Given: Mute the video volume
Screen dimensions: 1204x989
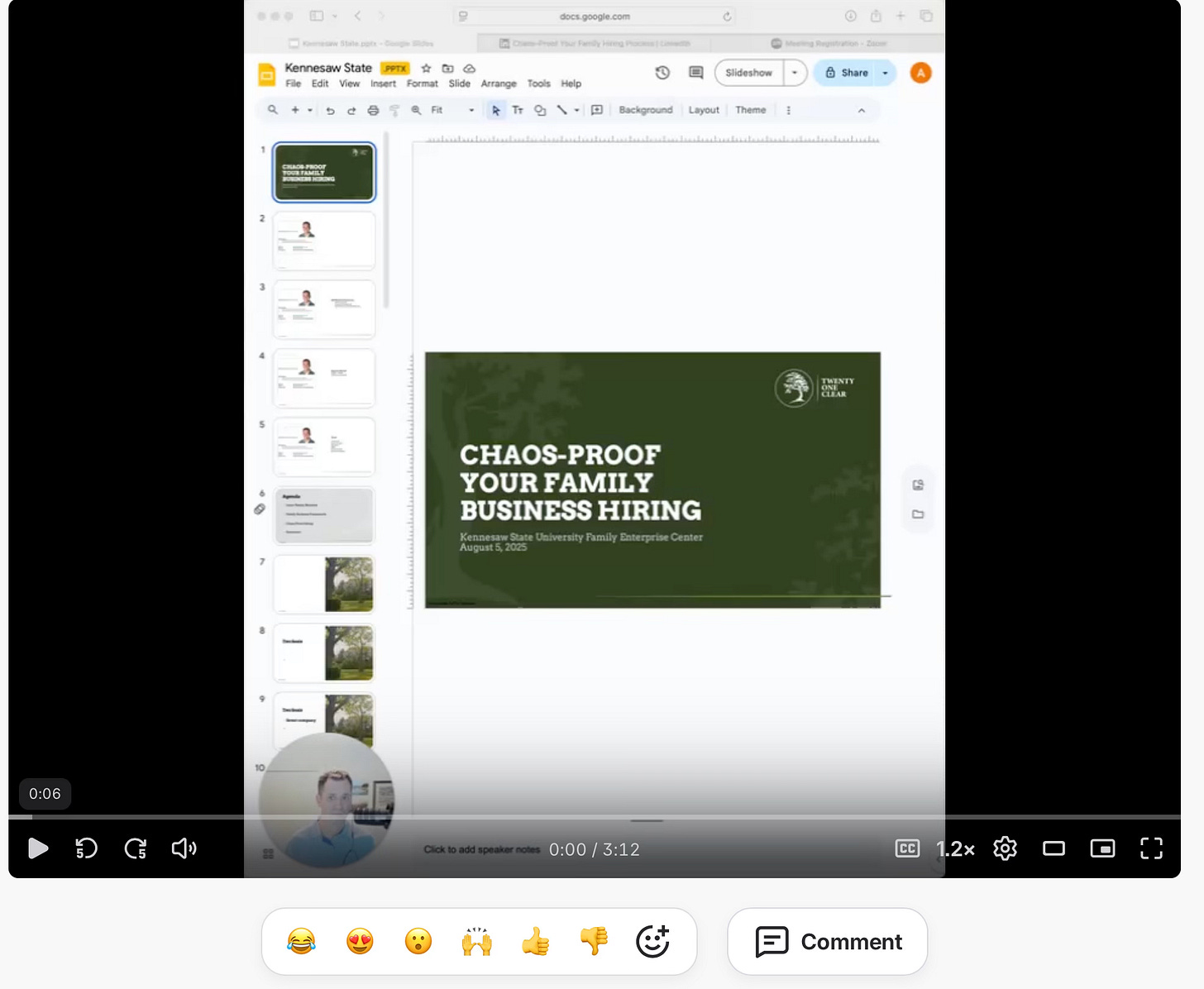Looking at the screenshot, I should 184,848.
